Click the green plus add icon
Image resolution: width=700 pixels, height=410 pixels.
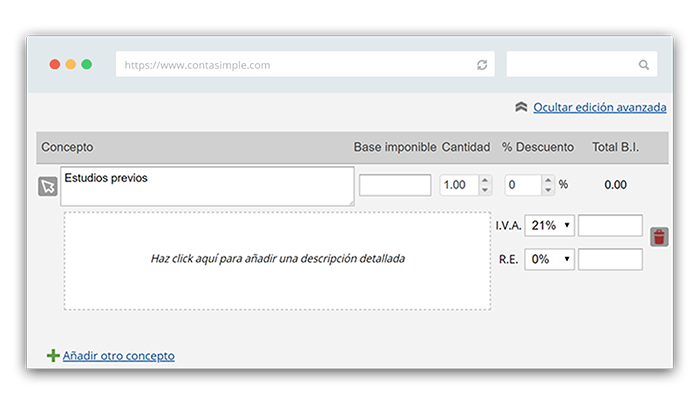click(x=53, y=356)
